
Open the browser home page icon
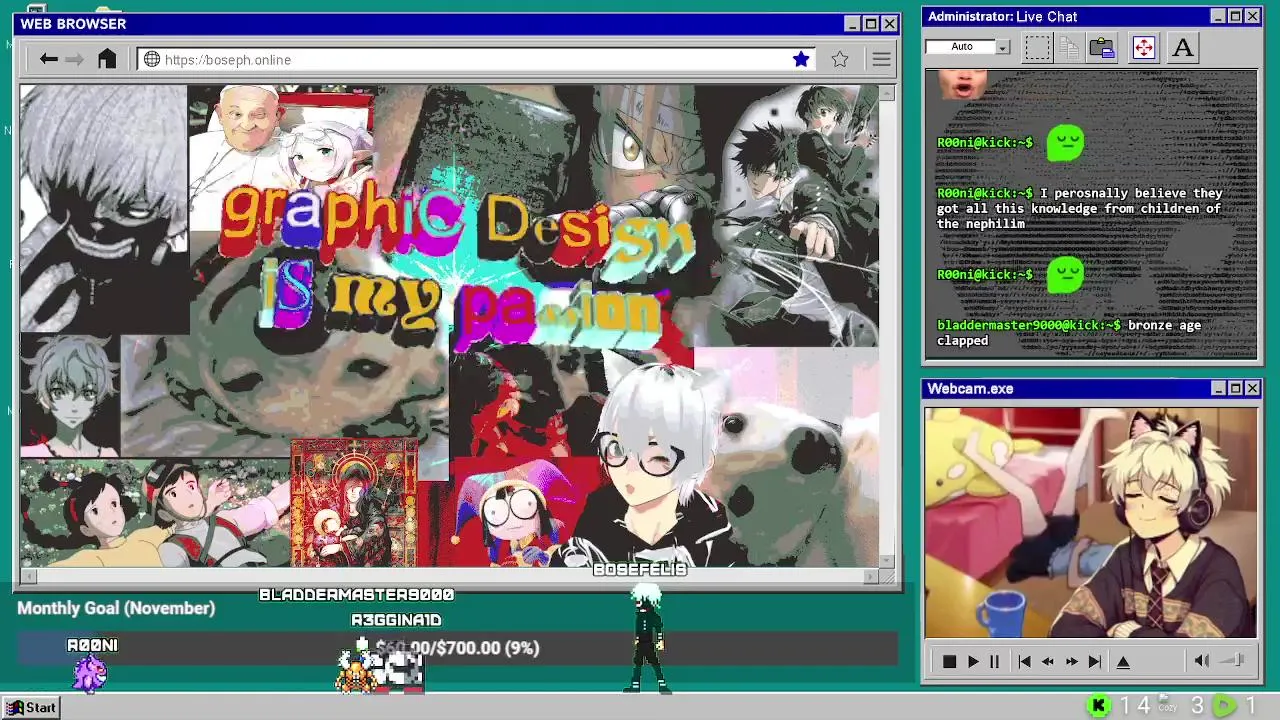(x=107, y=59)
